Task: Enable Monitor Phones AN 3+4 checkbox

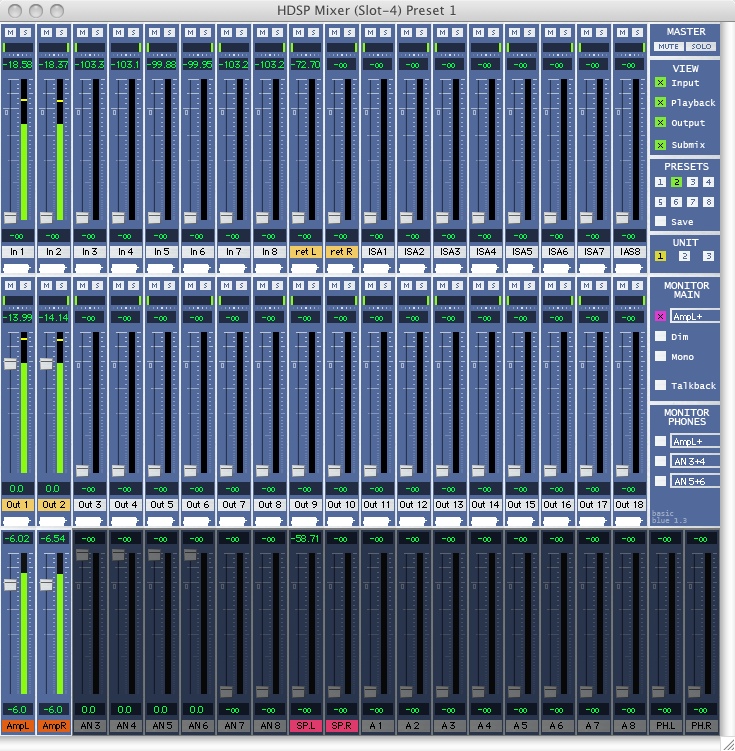Action: (x=660, y=461)
